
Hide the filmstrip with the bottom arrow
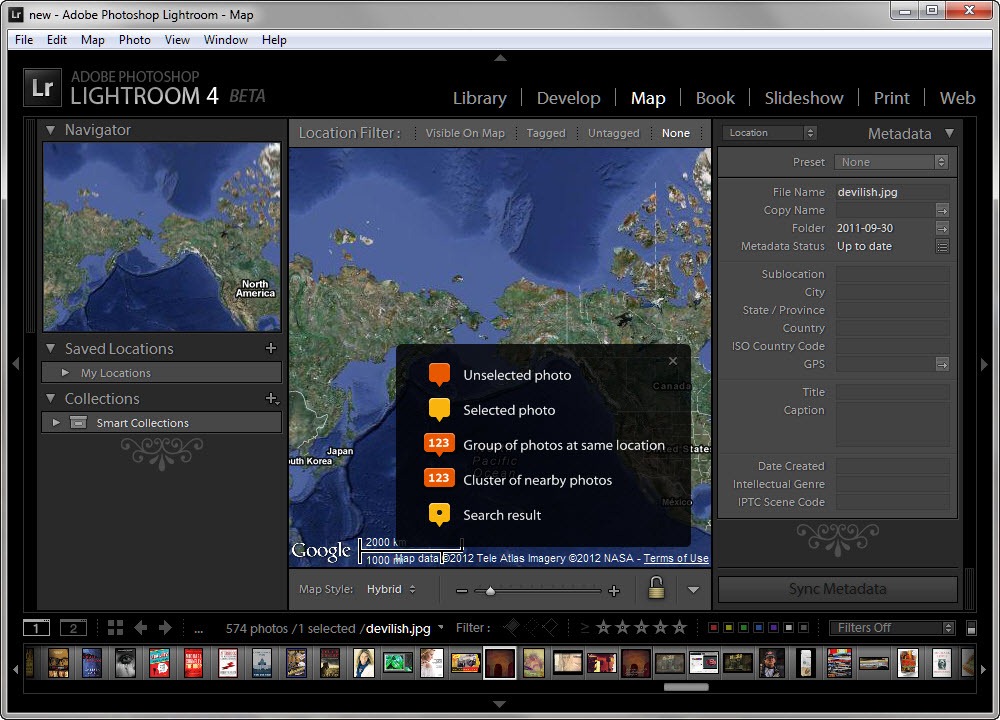click(500, 704)
